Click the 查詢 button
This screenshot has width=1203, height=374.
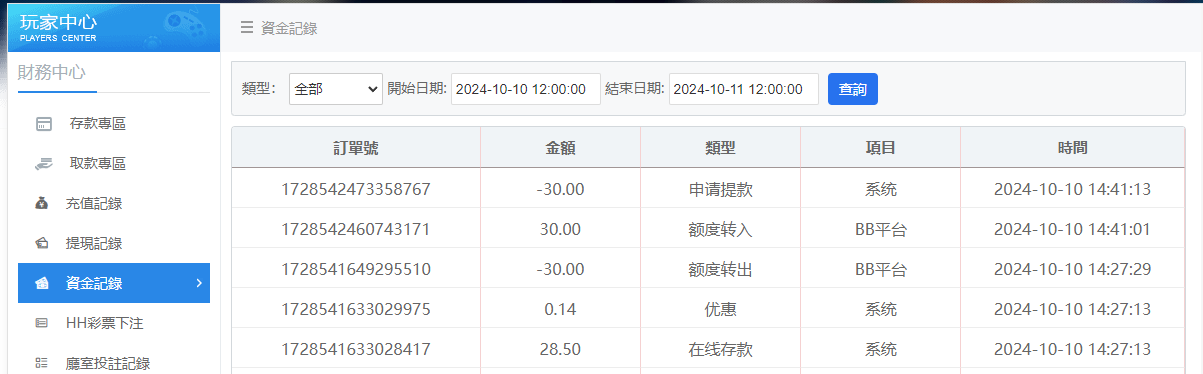pos(853,89)
